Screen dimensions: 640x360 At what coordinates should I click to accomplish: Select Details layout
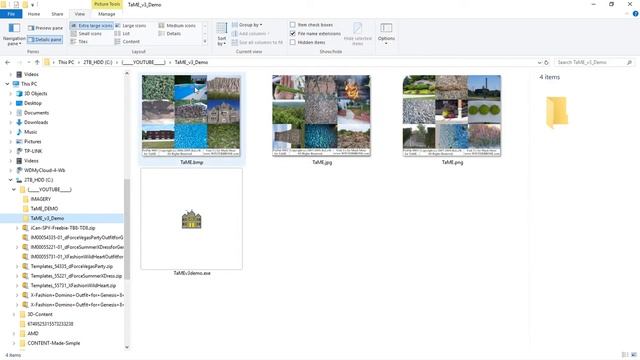pos(170,33)
